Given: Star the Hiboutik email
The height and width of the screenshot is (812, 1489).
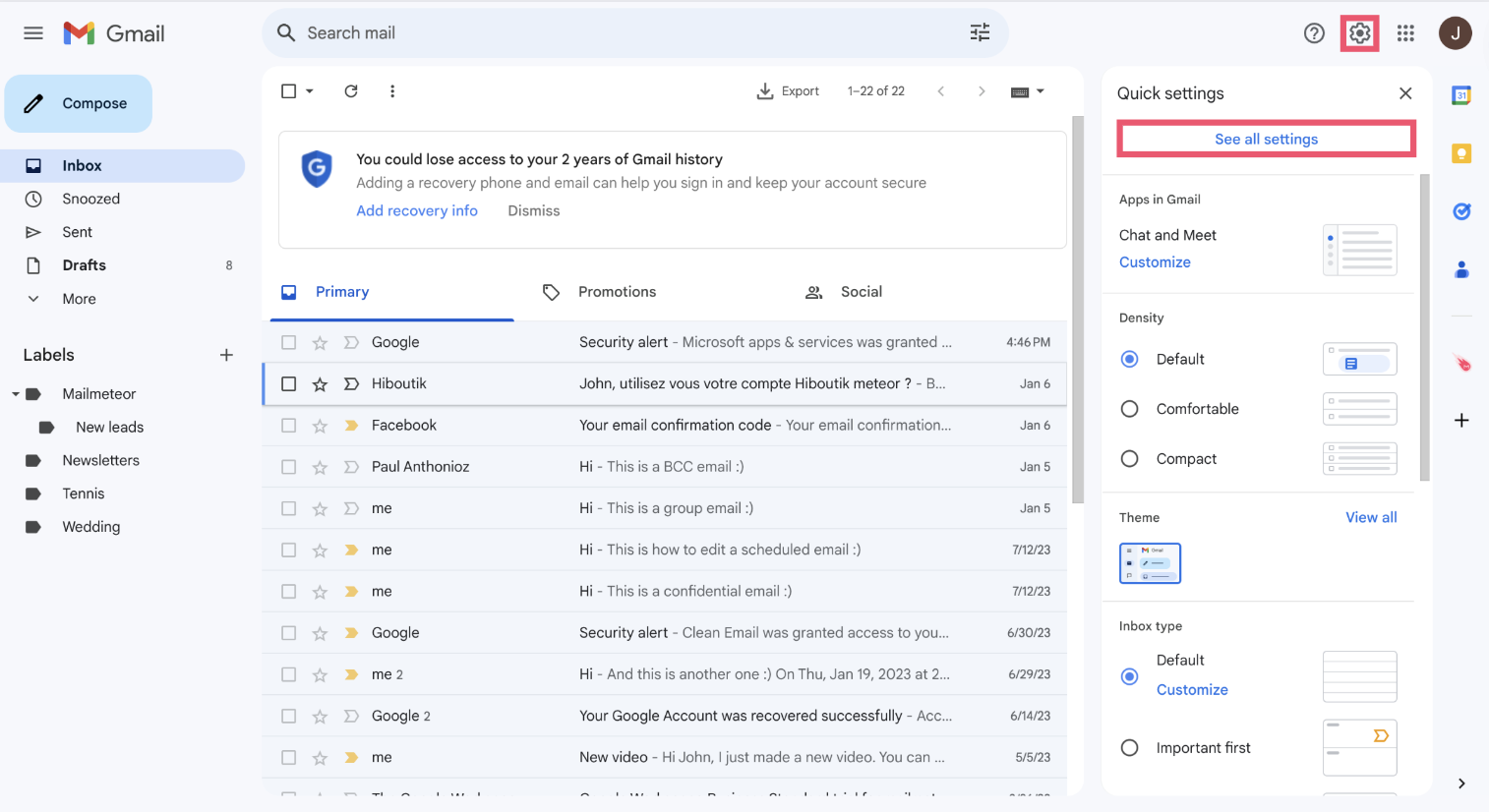Looking at the screenshot, I should coord(320,384).
